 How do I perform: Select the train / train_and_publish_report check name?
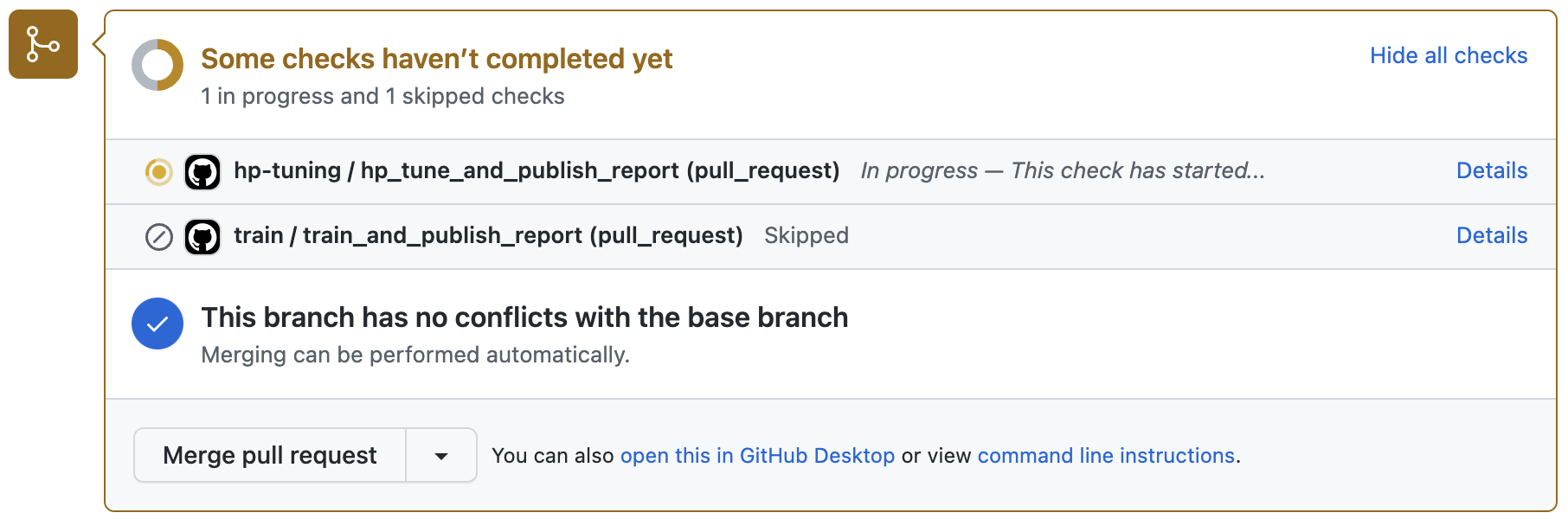click(488, 235)
